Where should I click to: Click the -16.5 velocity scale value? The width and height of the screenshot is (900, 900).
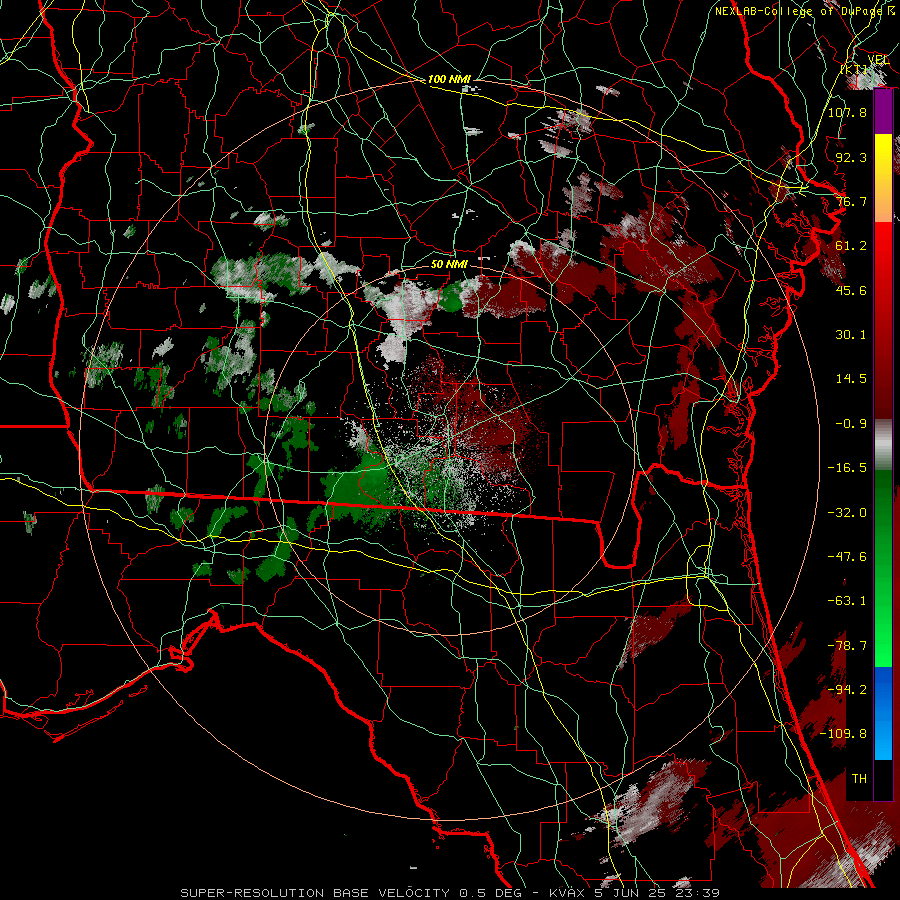847,468
